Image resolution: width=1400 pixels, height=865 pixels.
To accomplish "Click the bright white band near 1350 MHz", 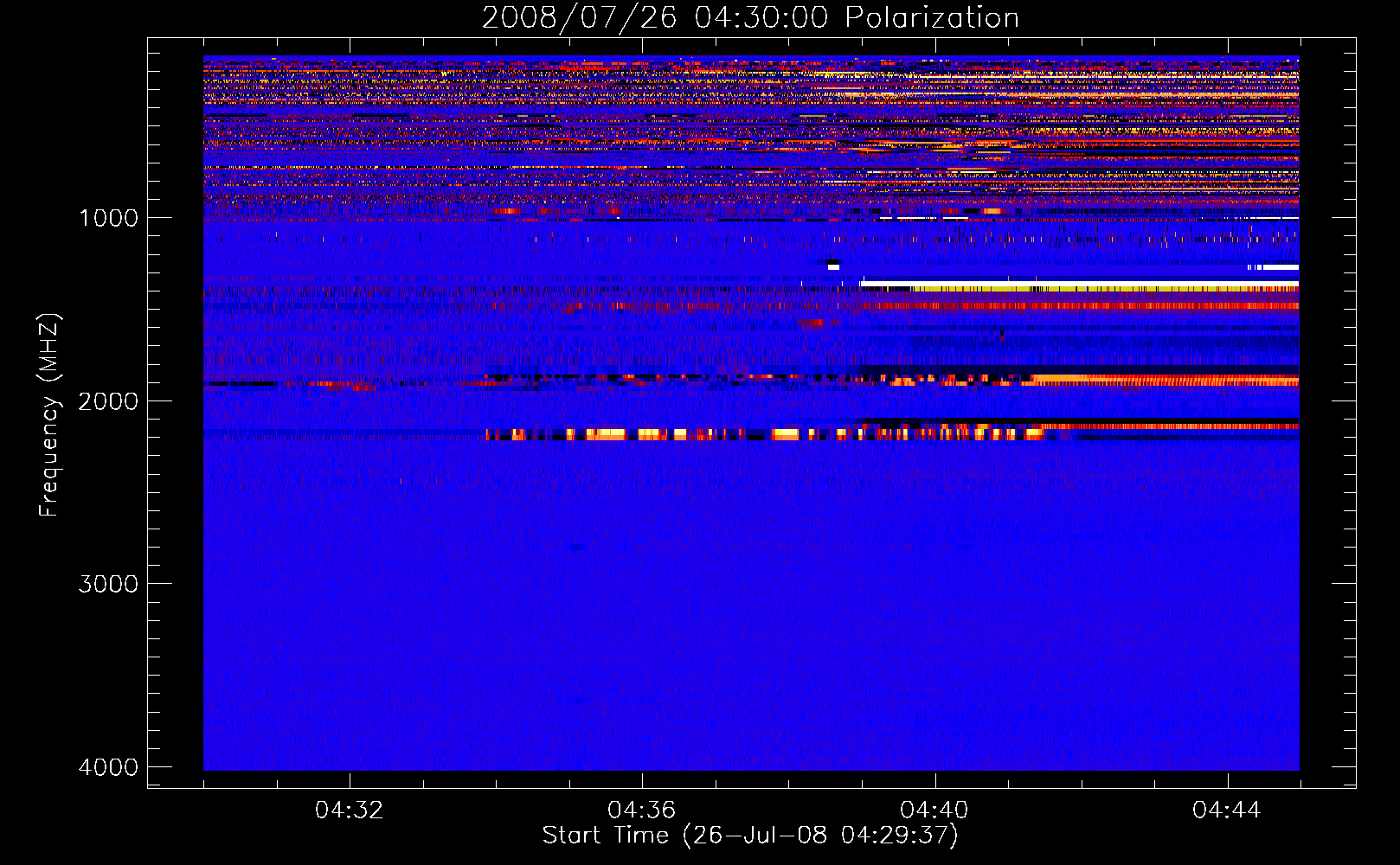I will tap(1080, 284).
